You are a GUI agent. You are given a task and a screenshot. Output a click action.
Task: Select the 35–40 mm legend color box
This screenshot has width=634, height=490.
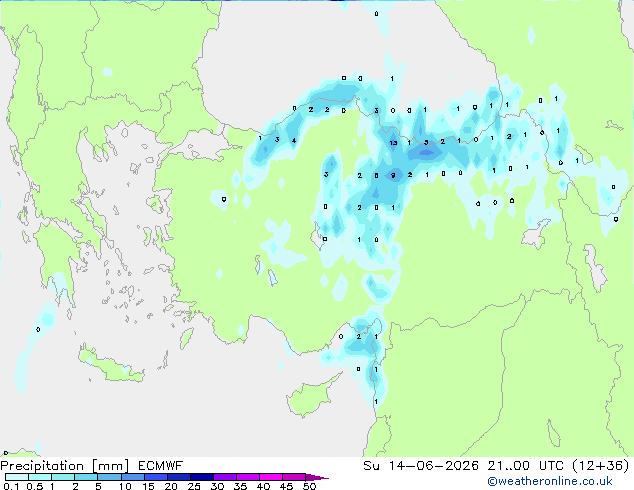coord(247,477)
